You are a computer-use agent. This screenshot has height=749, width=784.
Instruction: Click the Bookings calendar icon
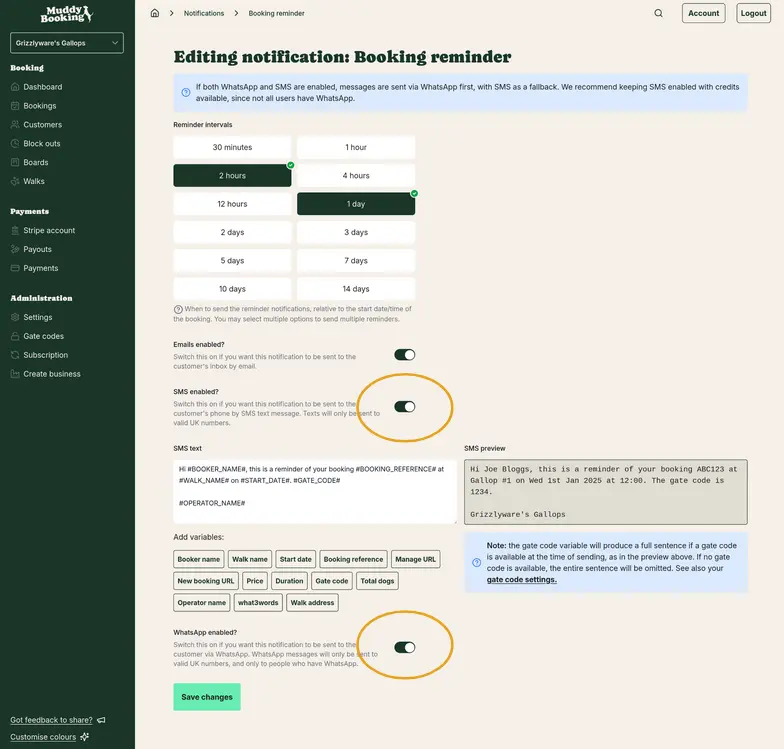[15, 106]
